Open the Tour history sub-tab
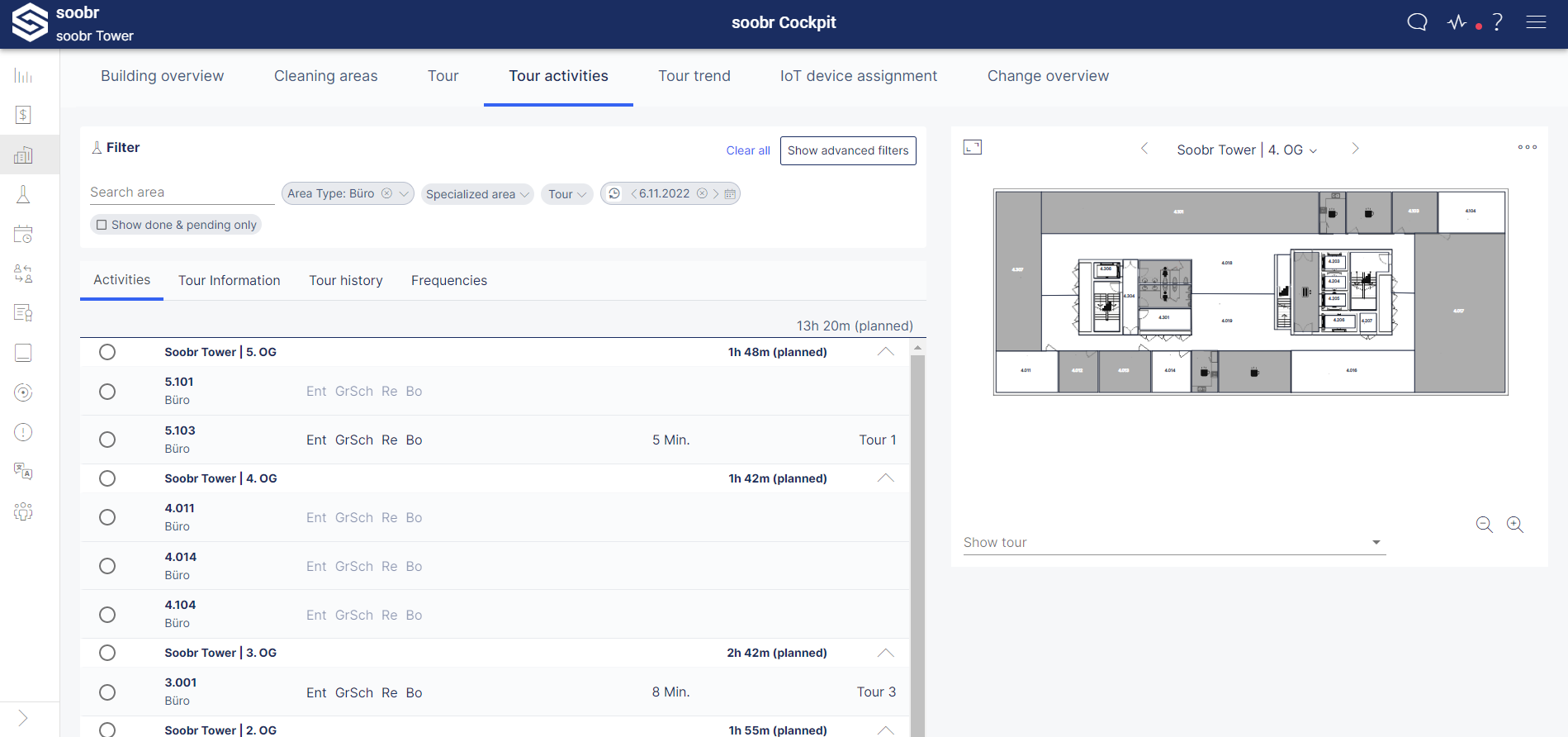The width and height of the screenshot is (1568, 737). [x=346, y=281]
